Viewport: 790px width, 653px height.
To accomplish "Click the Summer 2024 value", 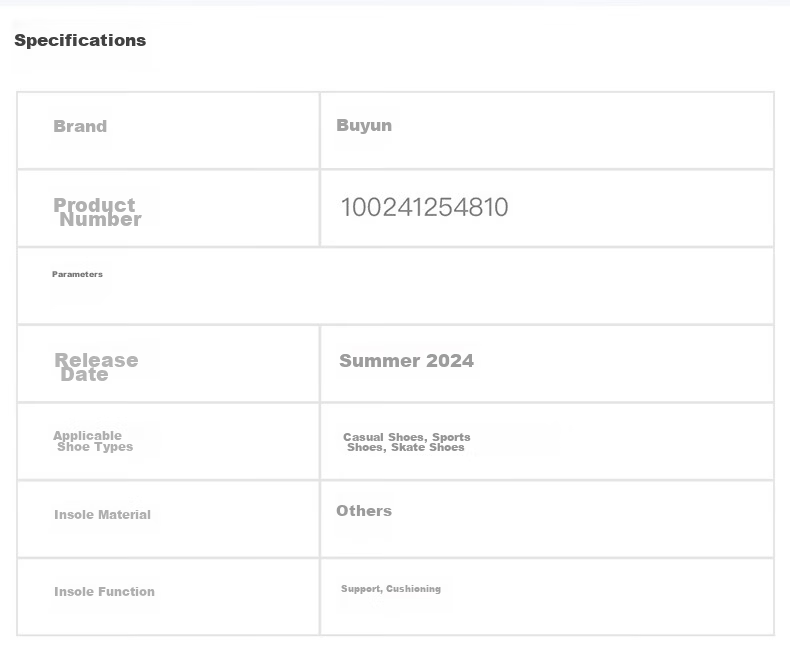I will (406, 361).
